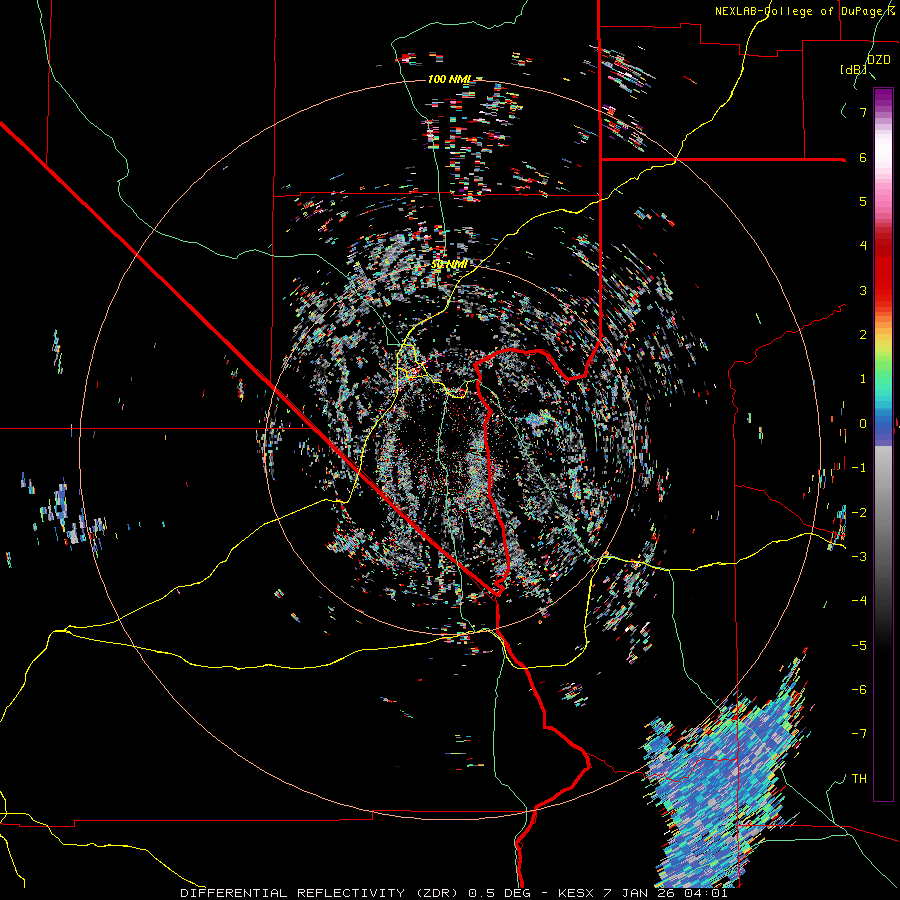Click the 4 value on the dB scale
The width and height of the screenshot is (900, 900).
863,246
